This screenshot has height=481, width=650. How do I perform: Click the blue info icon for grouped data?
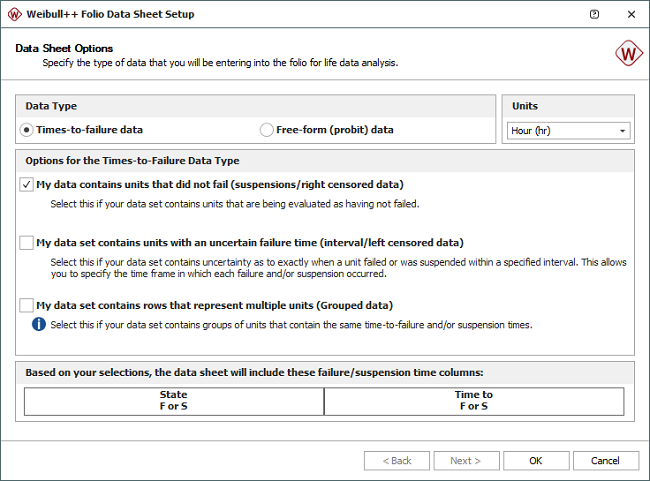point(38,324)
